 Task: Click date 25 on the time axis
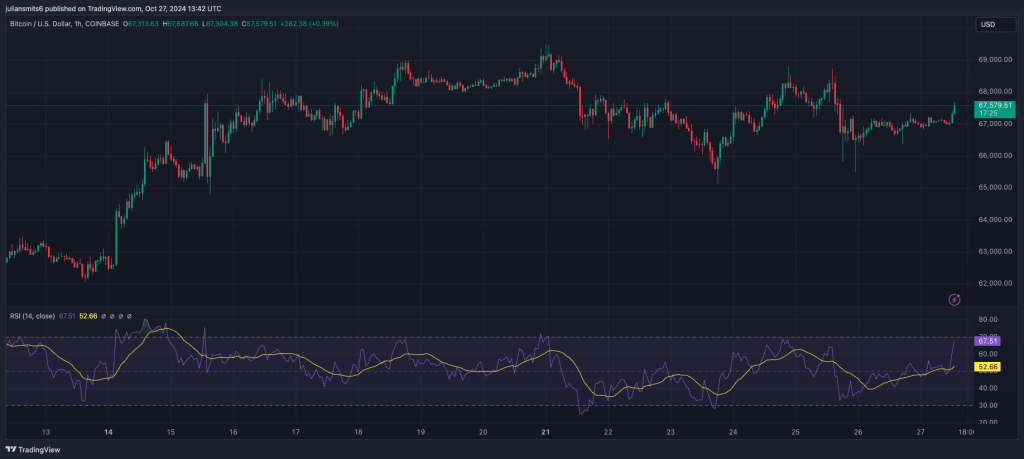[795, 432]
